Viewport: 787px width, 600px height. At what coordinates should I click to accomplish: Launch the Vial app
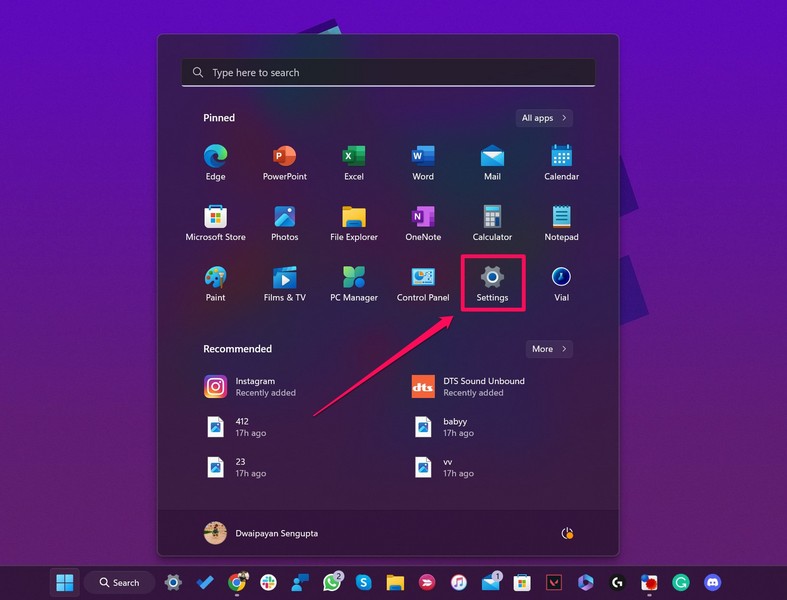562,284
